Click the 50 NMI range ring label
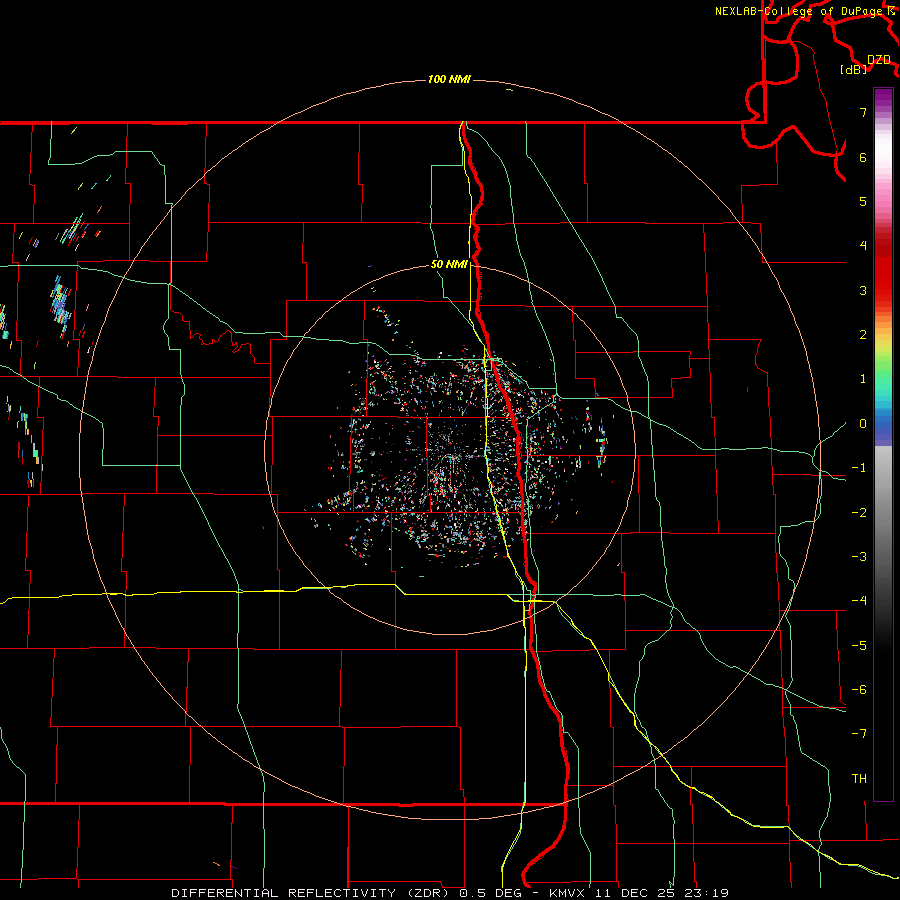The image size is (900, 900). [x=449, y=264]
